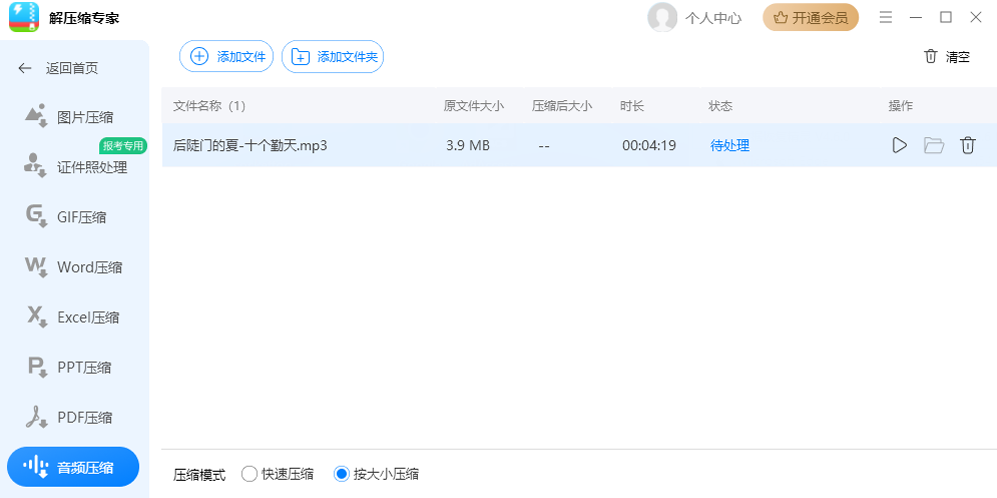Go back via 返回首页 arrow
The height and width of the screenshot is (498, 997).
click(x=25, y=68)
